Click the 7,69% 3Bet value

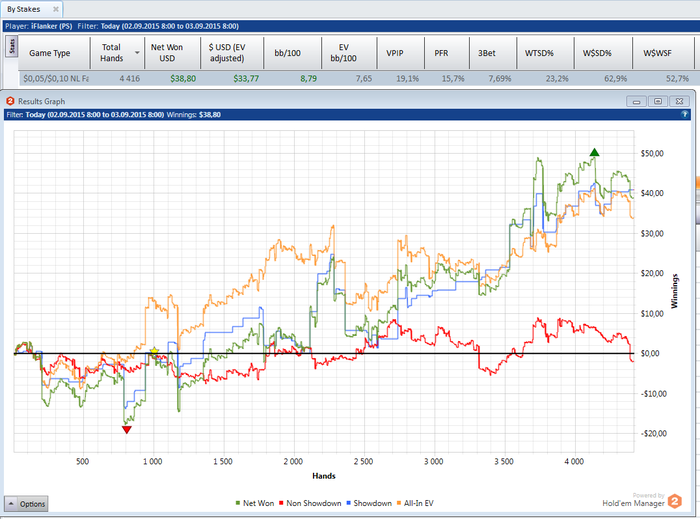click(x=500, y=79)
